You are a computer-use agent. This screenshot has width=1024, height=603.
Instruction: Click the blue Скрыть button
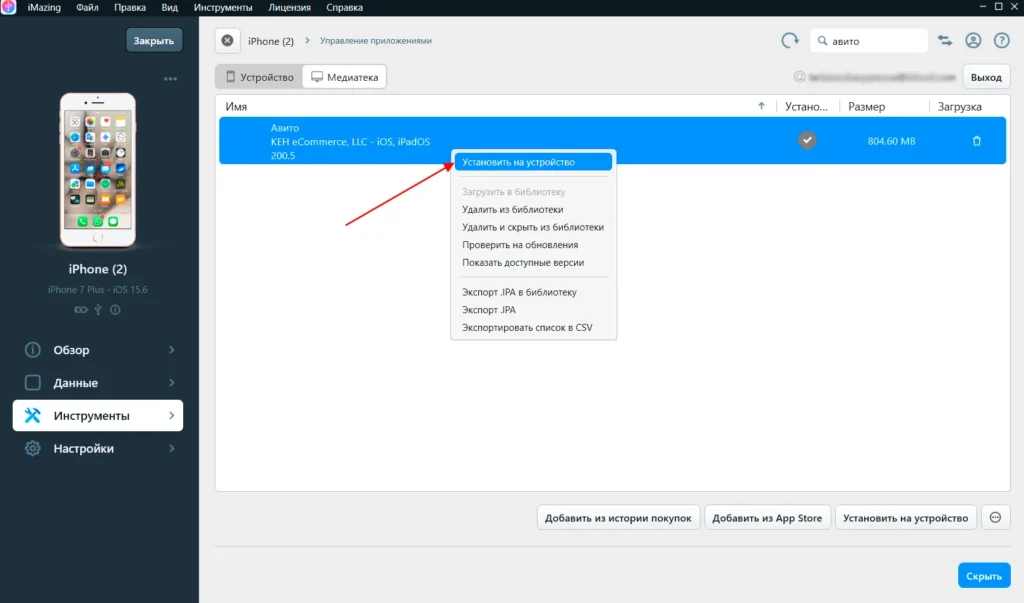[984, 576]
